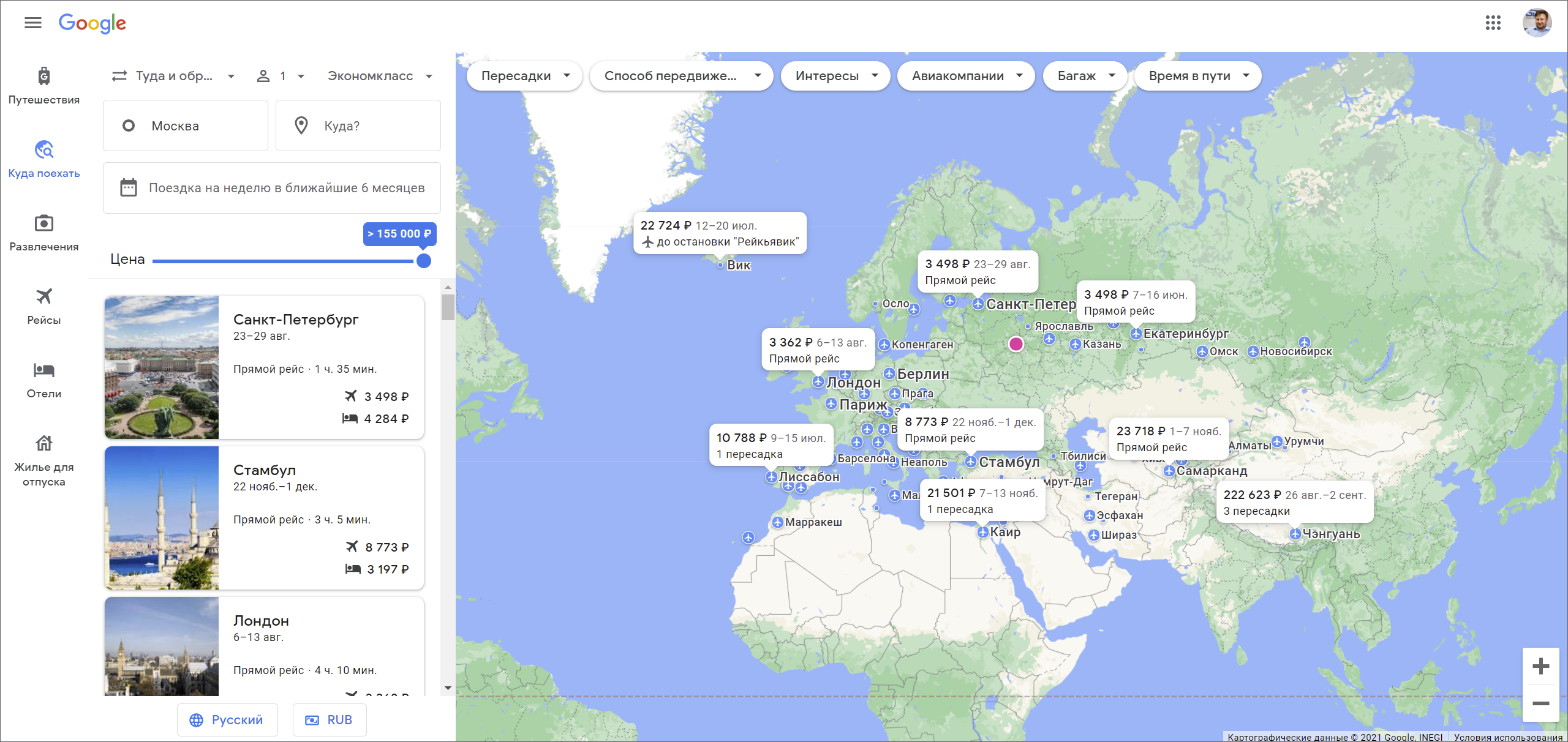
Task: Open Развлечения in the sidebar
Action: tap(44, 233)
